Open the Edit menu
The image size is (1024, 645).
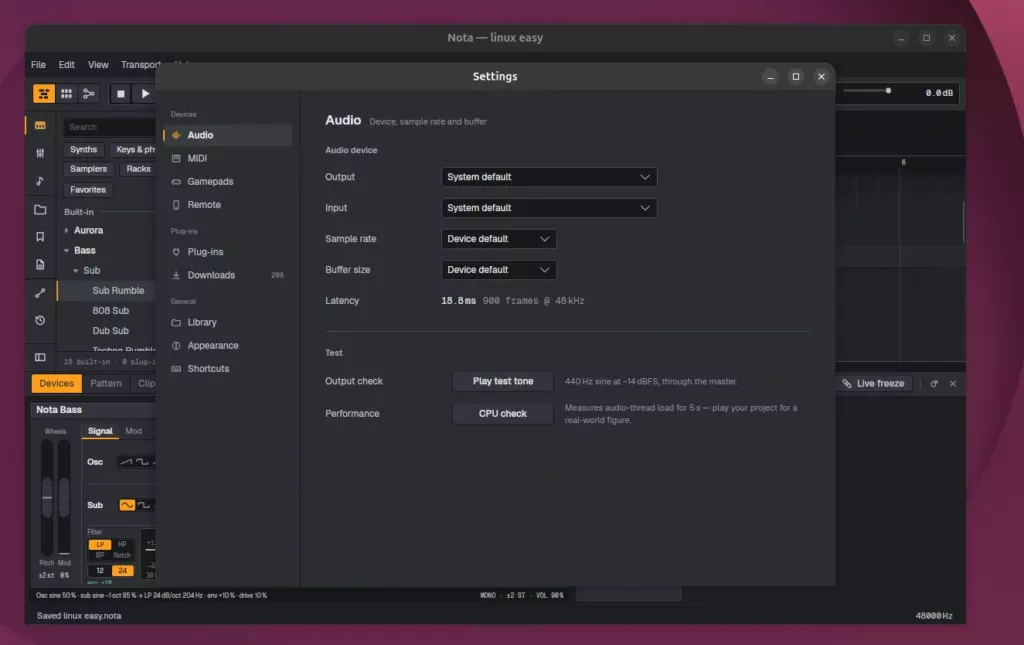[67, 65]
